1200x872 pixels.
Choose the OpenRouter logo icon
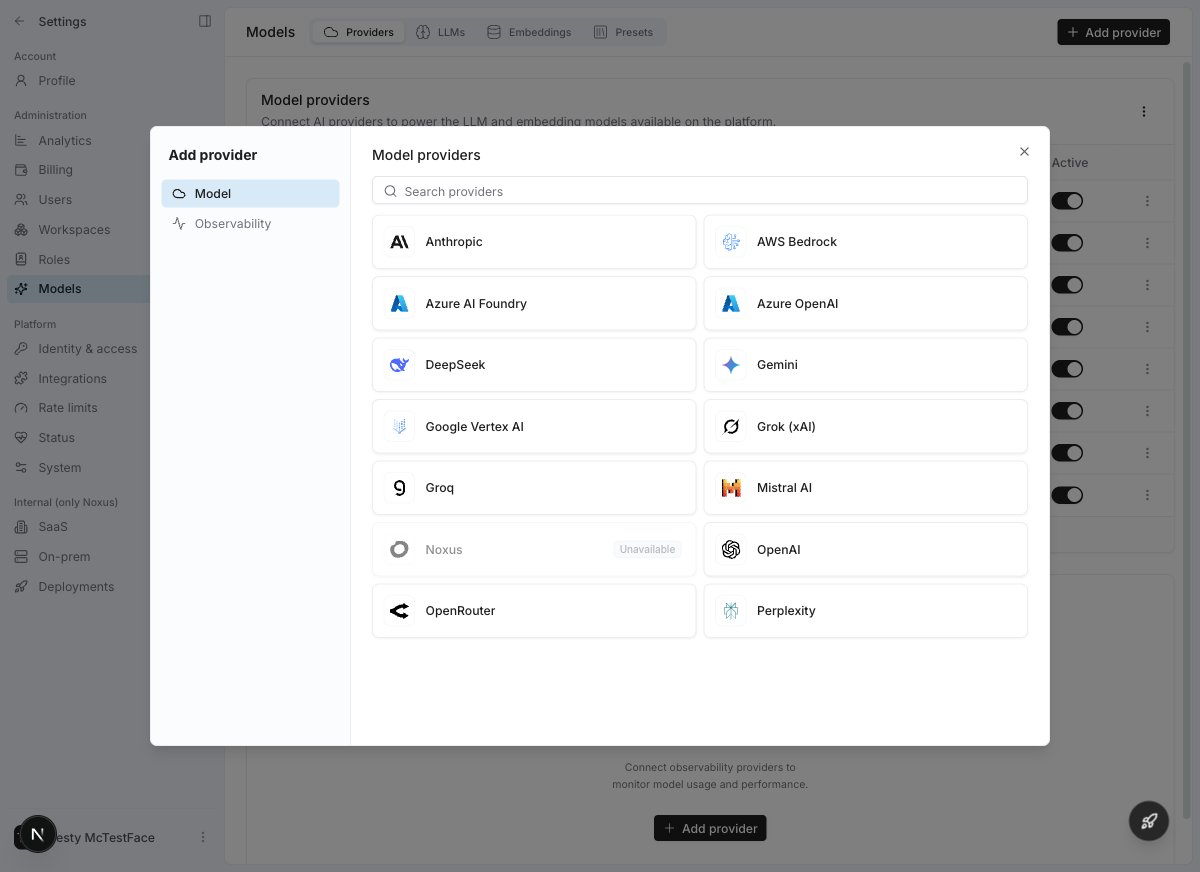[x=399, y=611]
